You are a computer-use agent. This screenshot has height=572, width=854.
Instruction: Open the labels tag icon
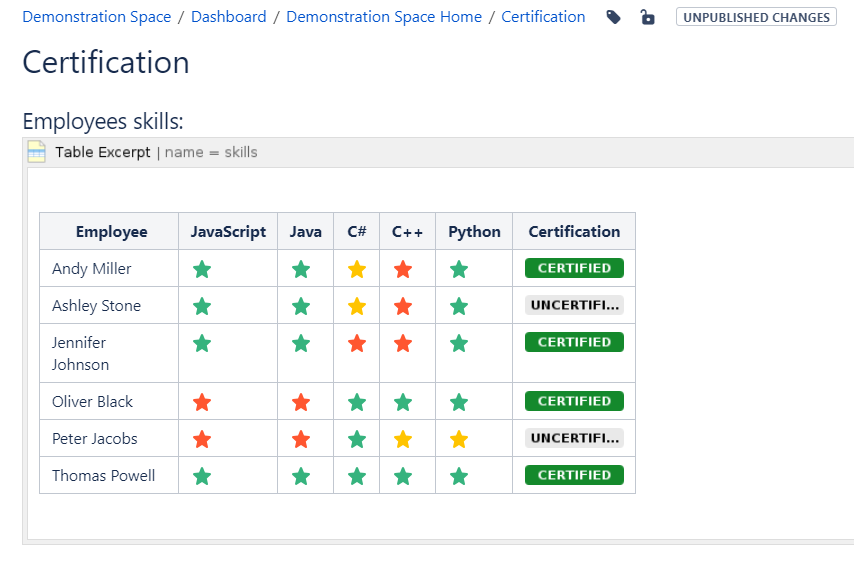pos(613,17)
